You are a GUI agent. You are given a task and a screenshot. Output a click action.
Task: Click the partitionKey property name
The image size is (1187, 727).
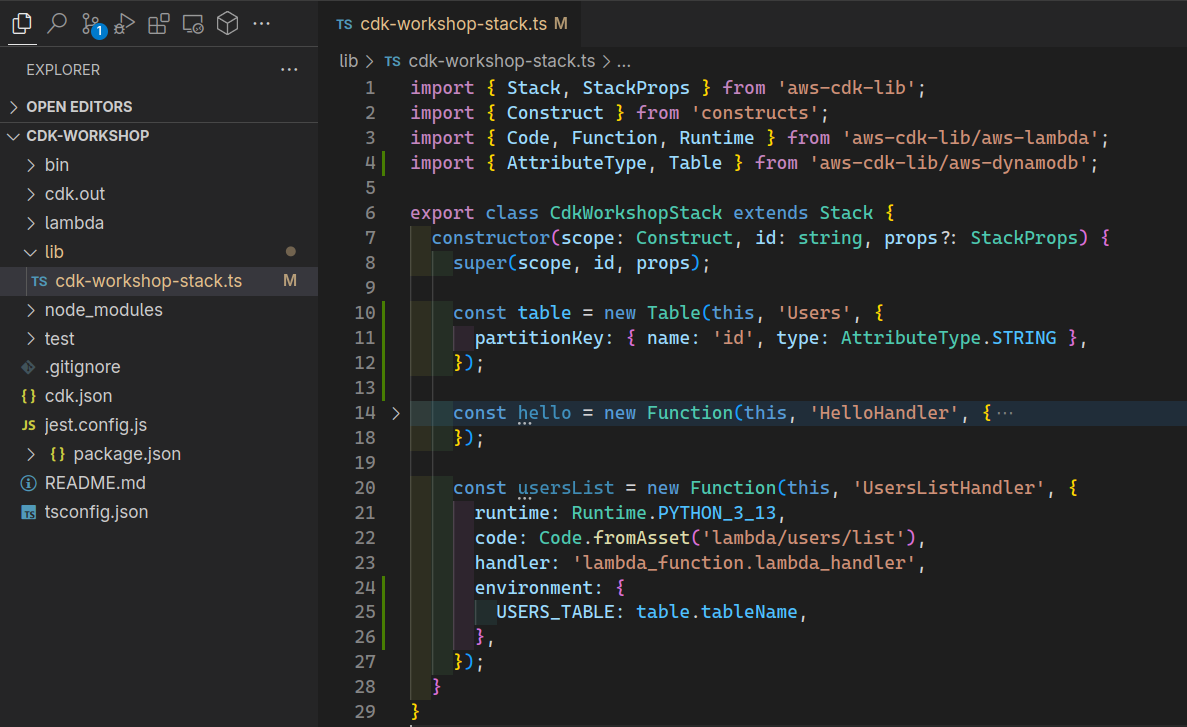[x=539, y=339]
